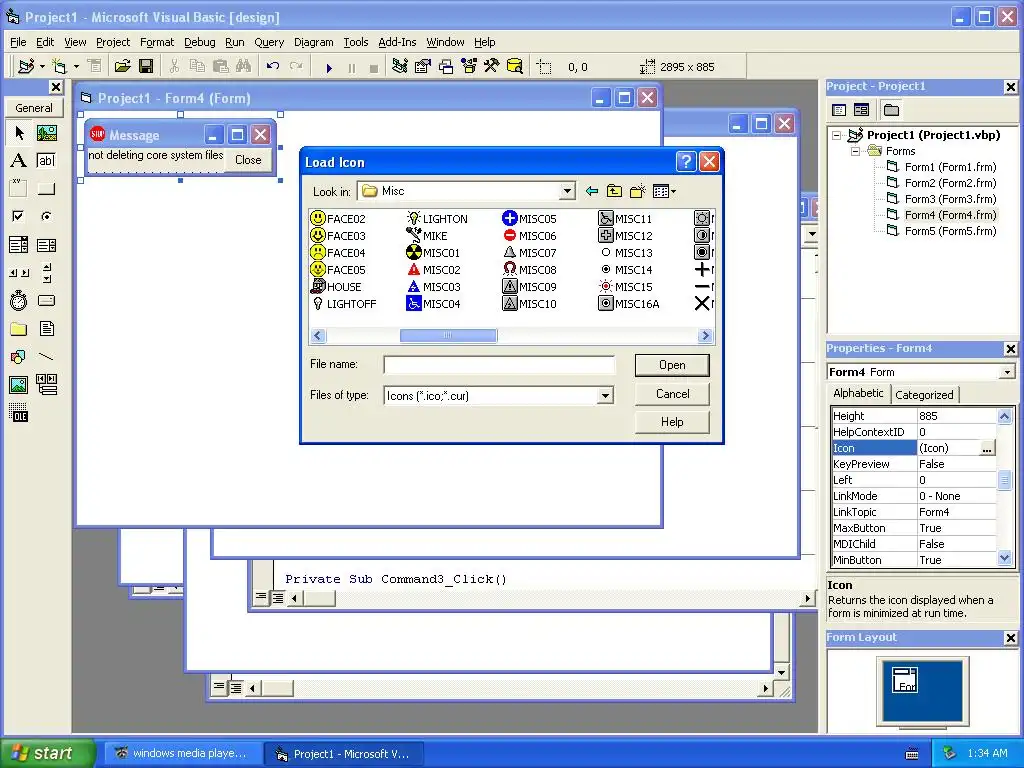Click the Find binoculars icon
This screenshot has width=1024, height=768.
(x=244, y=66)
